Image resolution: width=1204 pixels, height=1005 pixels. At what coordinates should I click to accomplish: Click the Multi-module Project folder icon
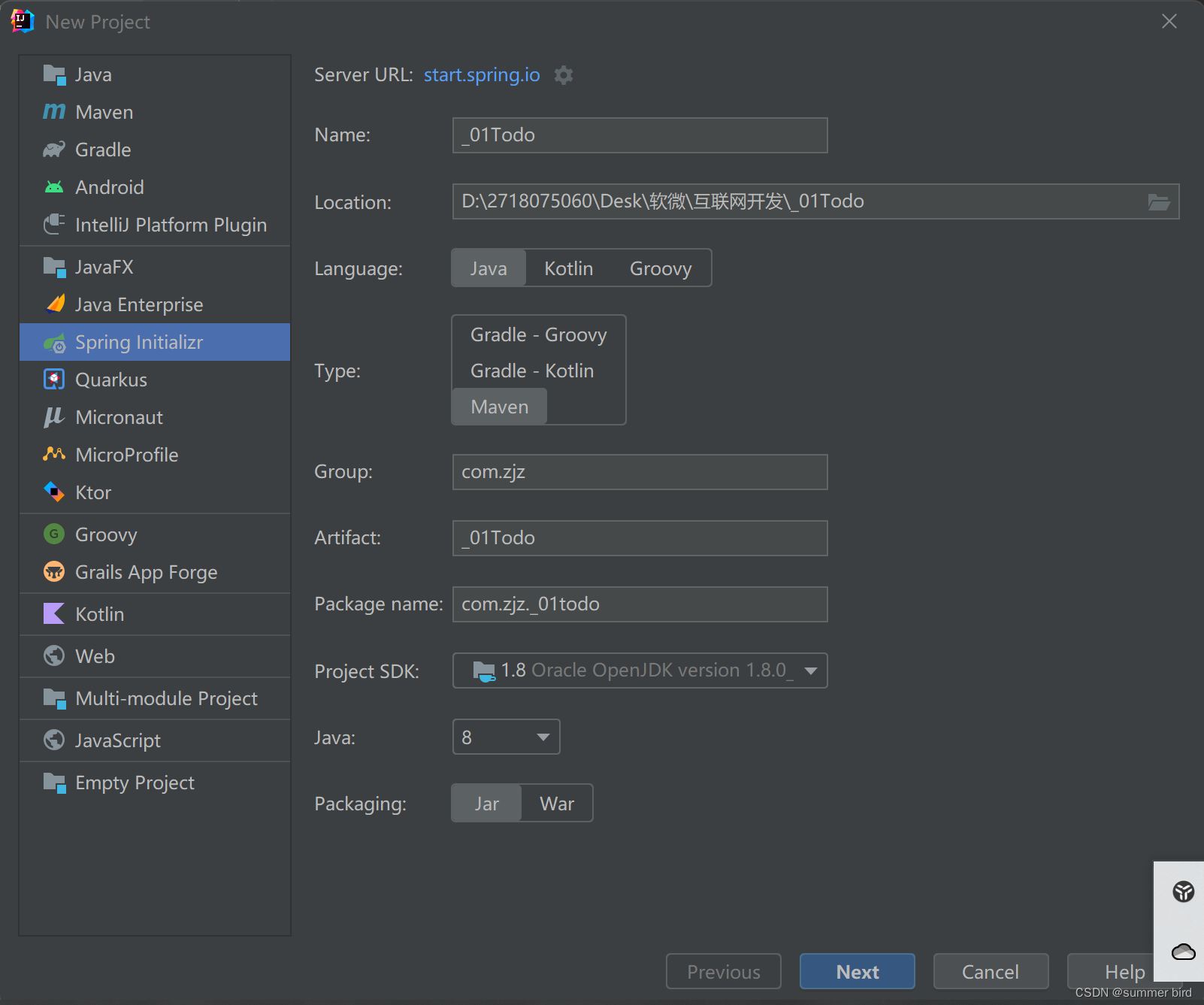[x=54, y=698]
